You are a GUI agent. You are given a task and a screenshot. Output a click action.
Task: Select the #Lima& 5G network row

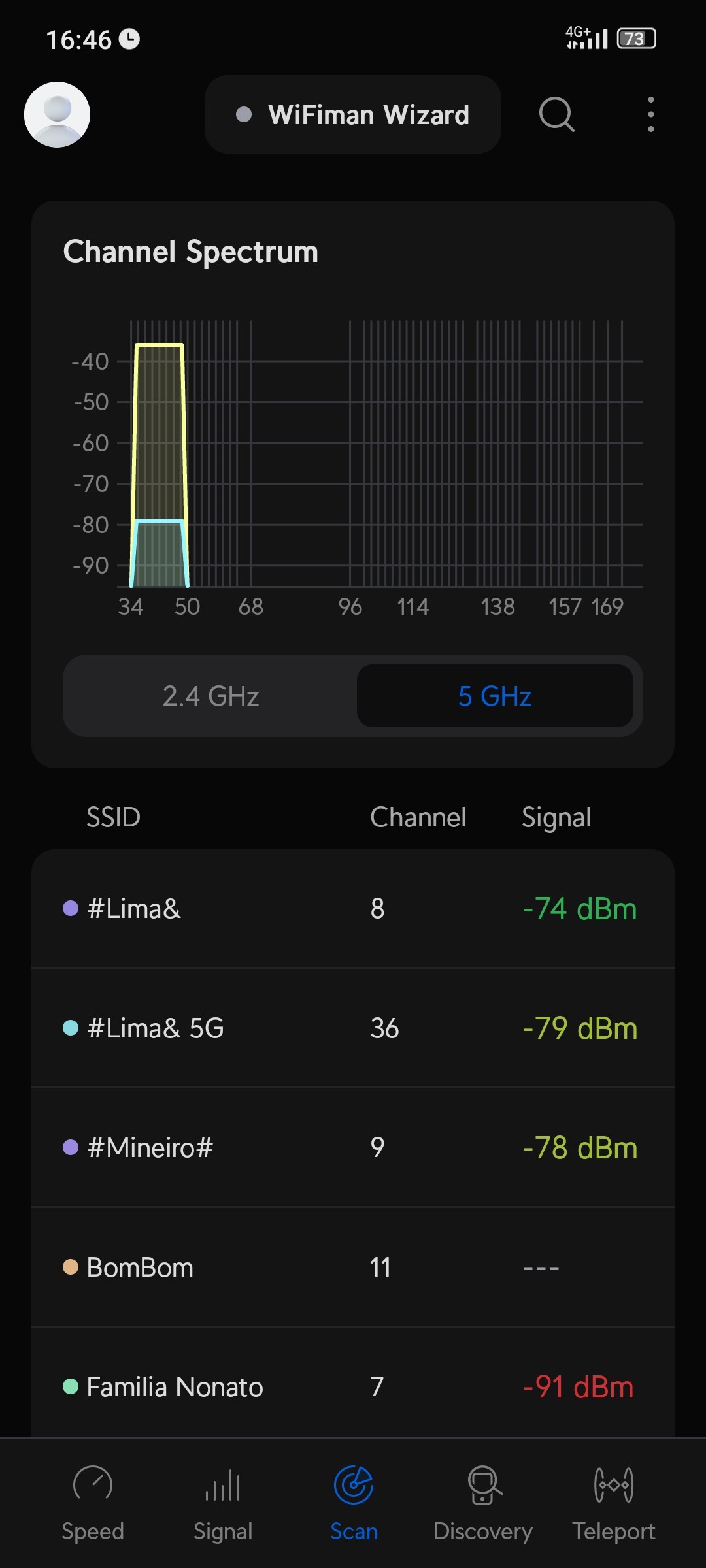point(353,1028)
